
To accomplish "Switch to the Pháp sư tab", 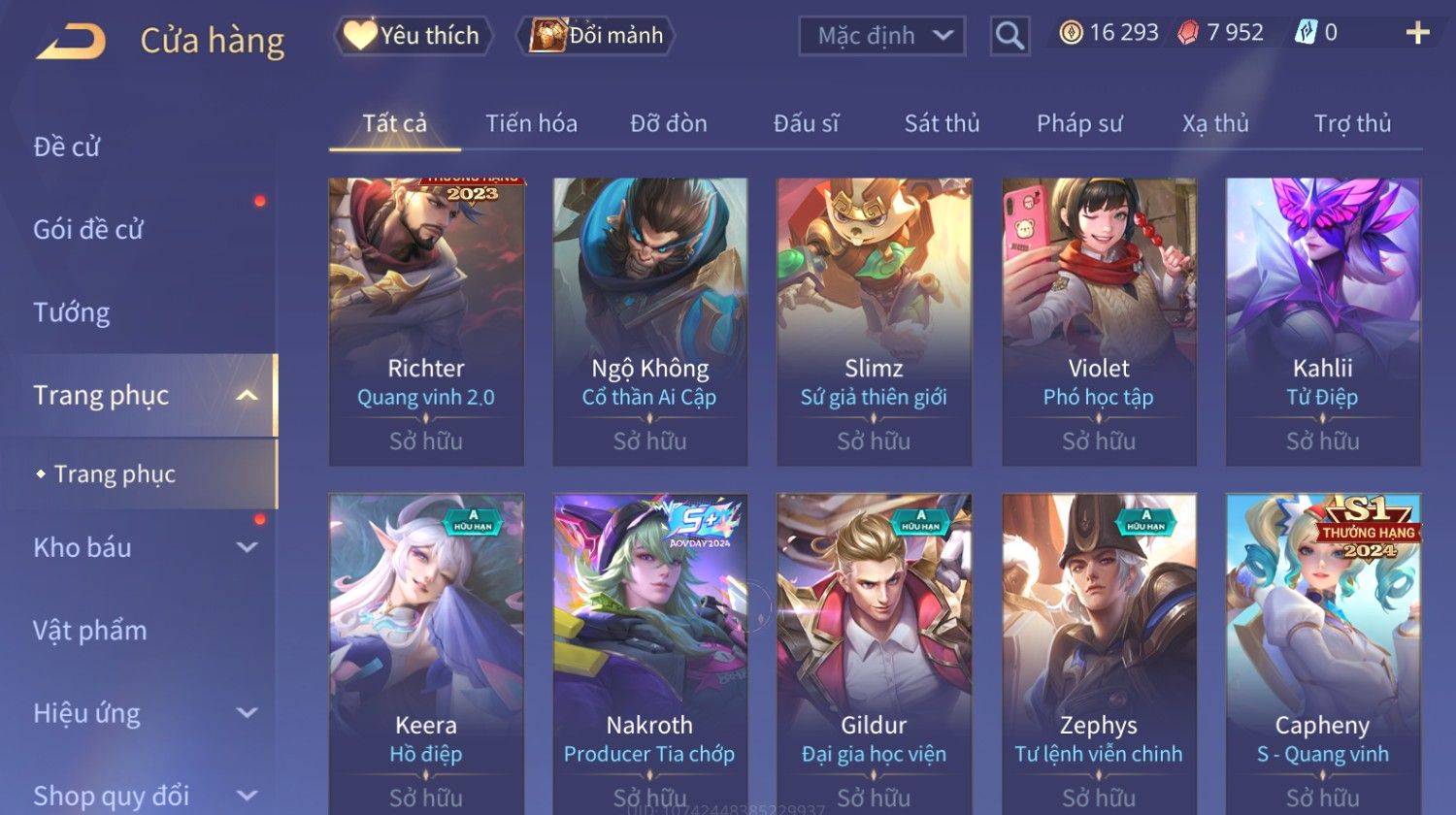I will [x=1079, y=123].
